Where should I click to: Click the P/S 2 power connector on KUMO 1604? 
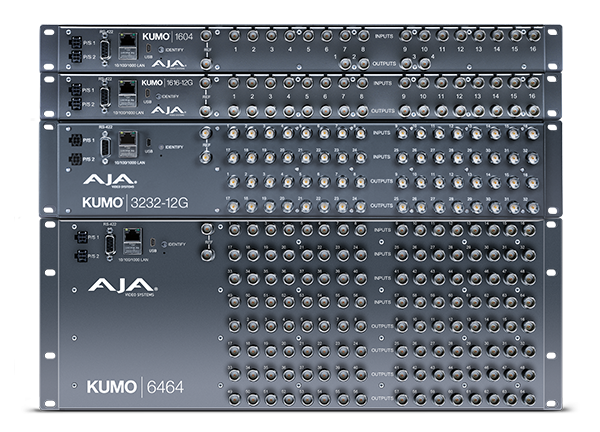pos(75,57)
